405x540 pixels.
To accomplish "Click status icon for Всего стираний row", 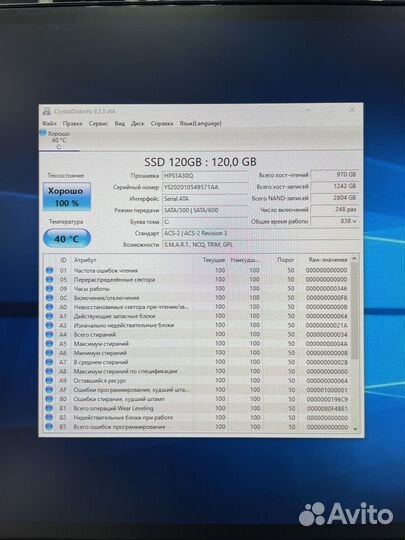I will tap(49, 334).
